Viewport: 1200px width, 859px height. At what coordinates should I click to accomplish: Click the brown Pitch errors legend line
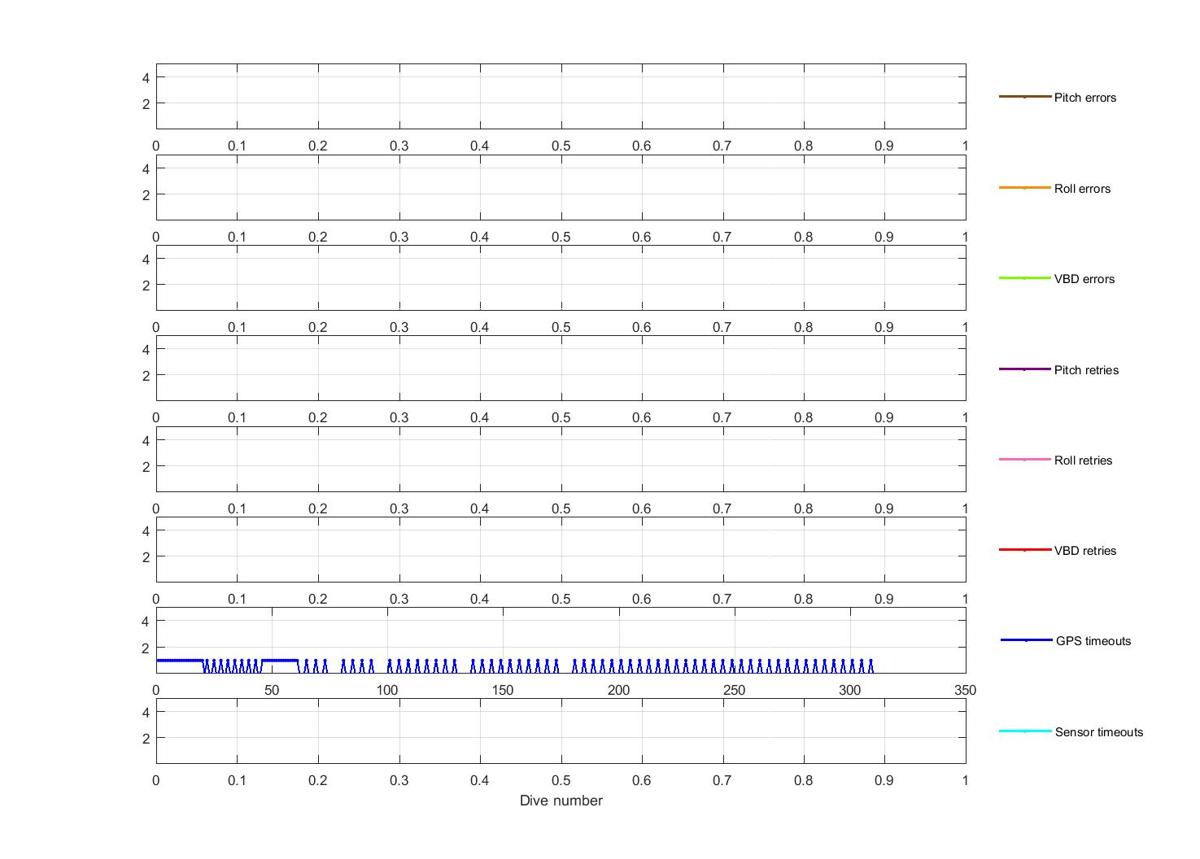point(1025,97)
